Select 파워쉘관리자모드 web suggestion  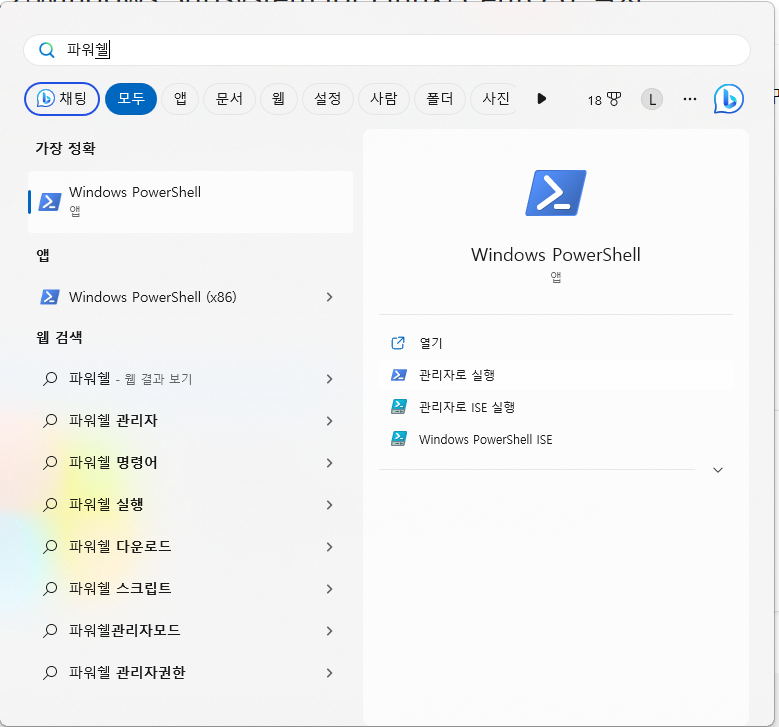191,631
